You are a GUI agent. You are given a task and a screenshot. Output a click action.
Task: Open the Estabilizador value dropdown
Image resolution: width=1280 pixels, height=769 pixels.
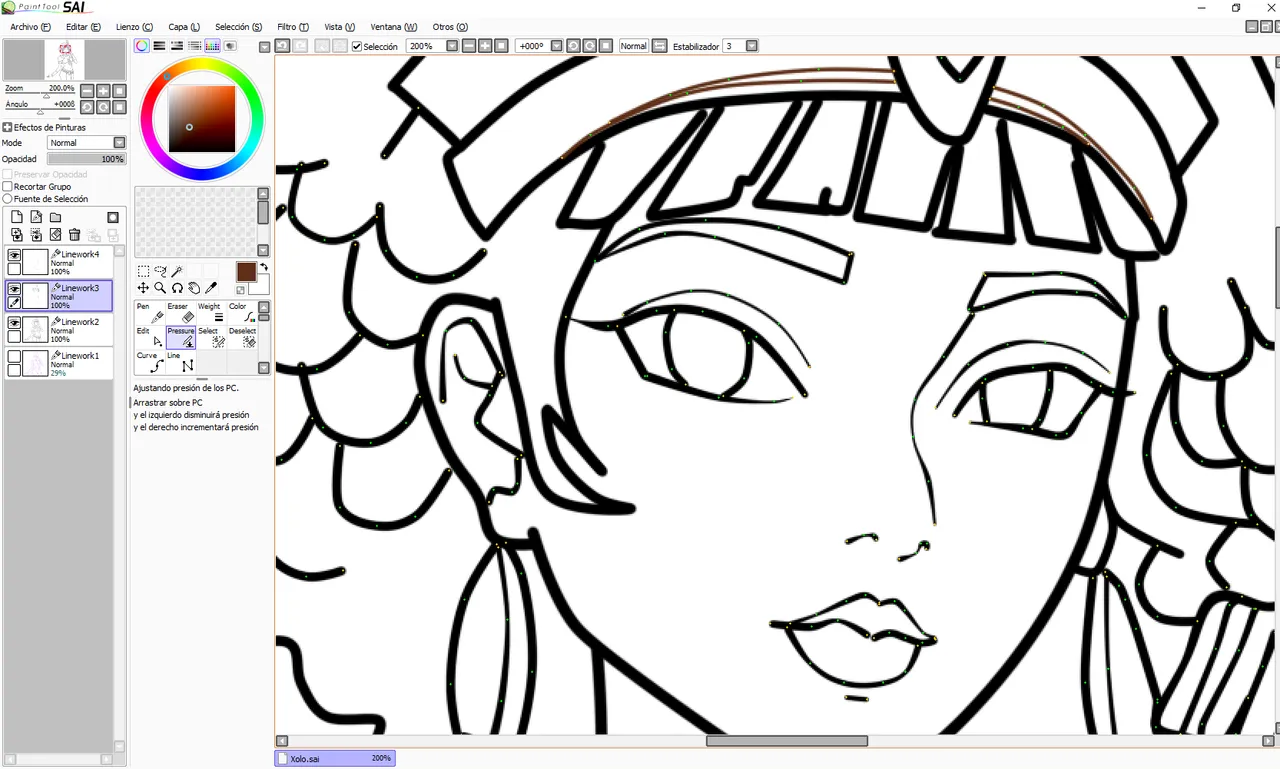(x=752, y=46)
